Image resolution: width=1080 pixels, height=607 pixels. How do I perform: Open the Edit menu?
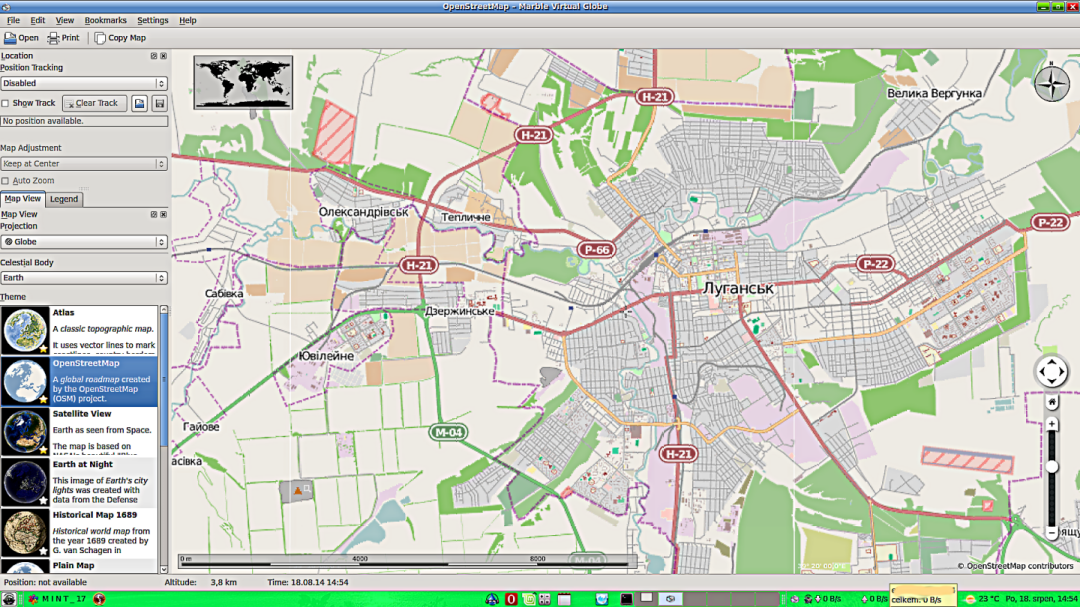[37, 20]
